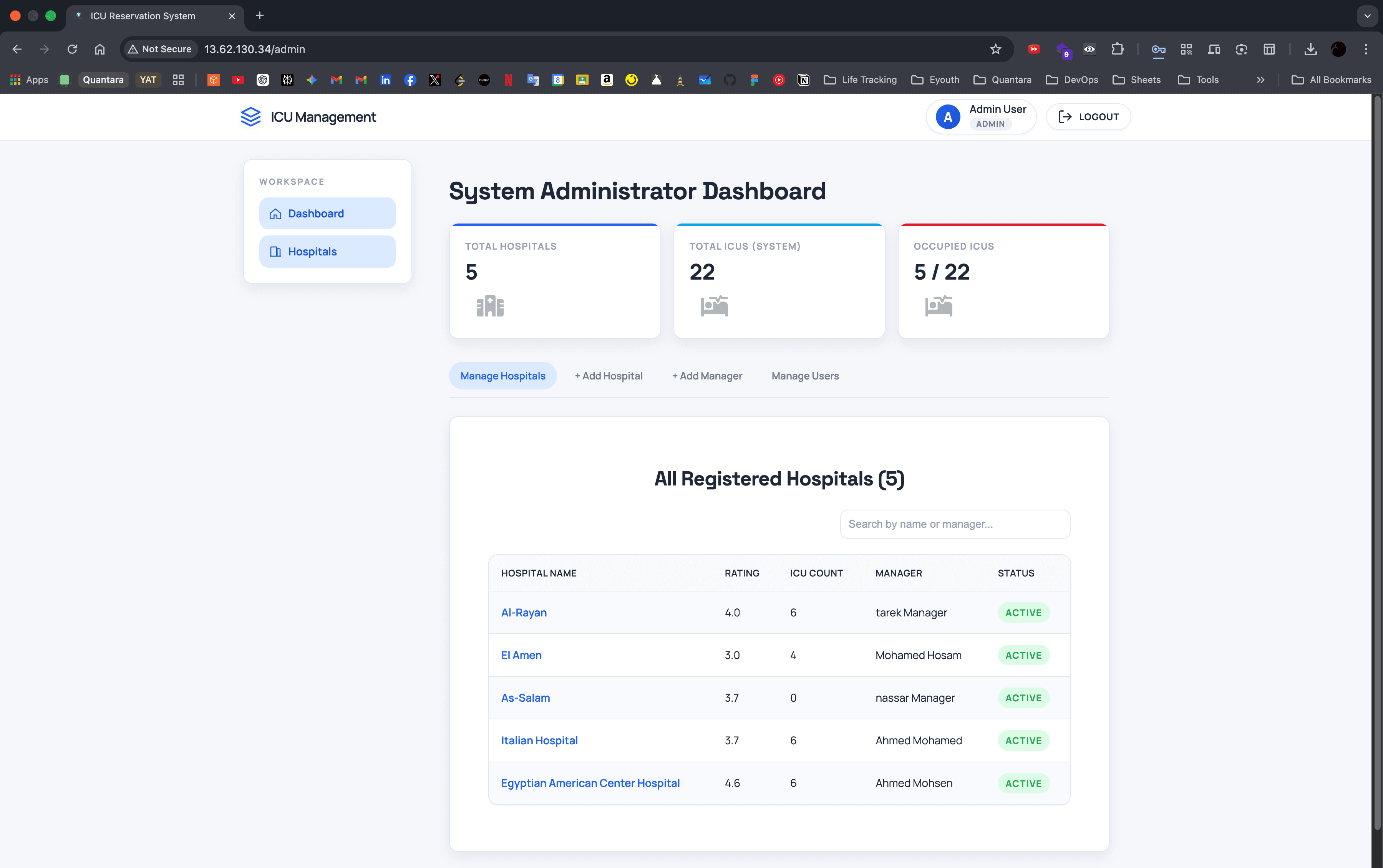Launch Figma from the bookmarks bar

point(754,80)
